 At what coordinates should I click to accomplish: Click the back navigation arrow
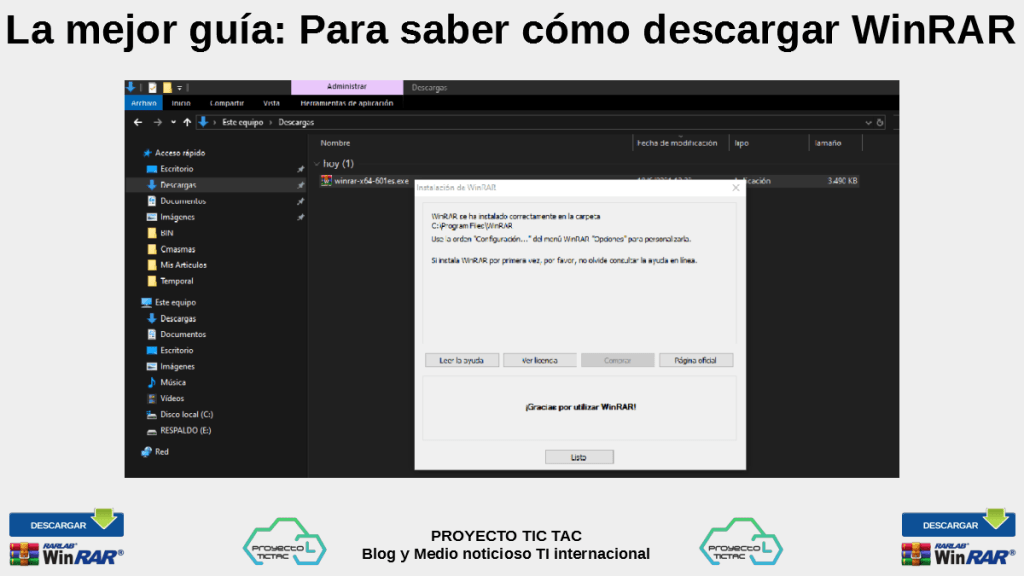coord(139,122)
